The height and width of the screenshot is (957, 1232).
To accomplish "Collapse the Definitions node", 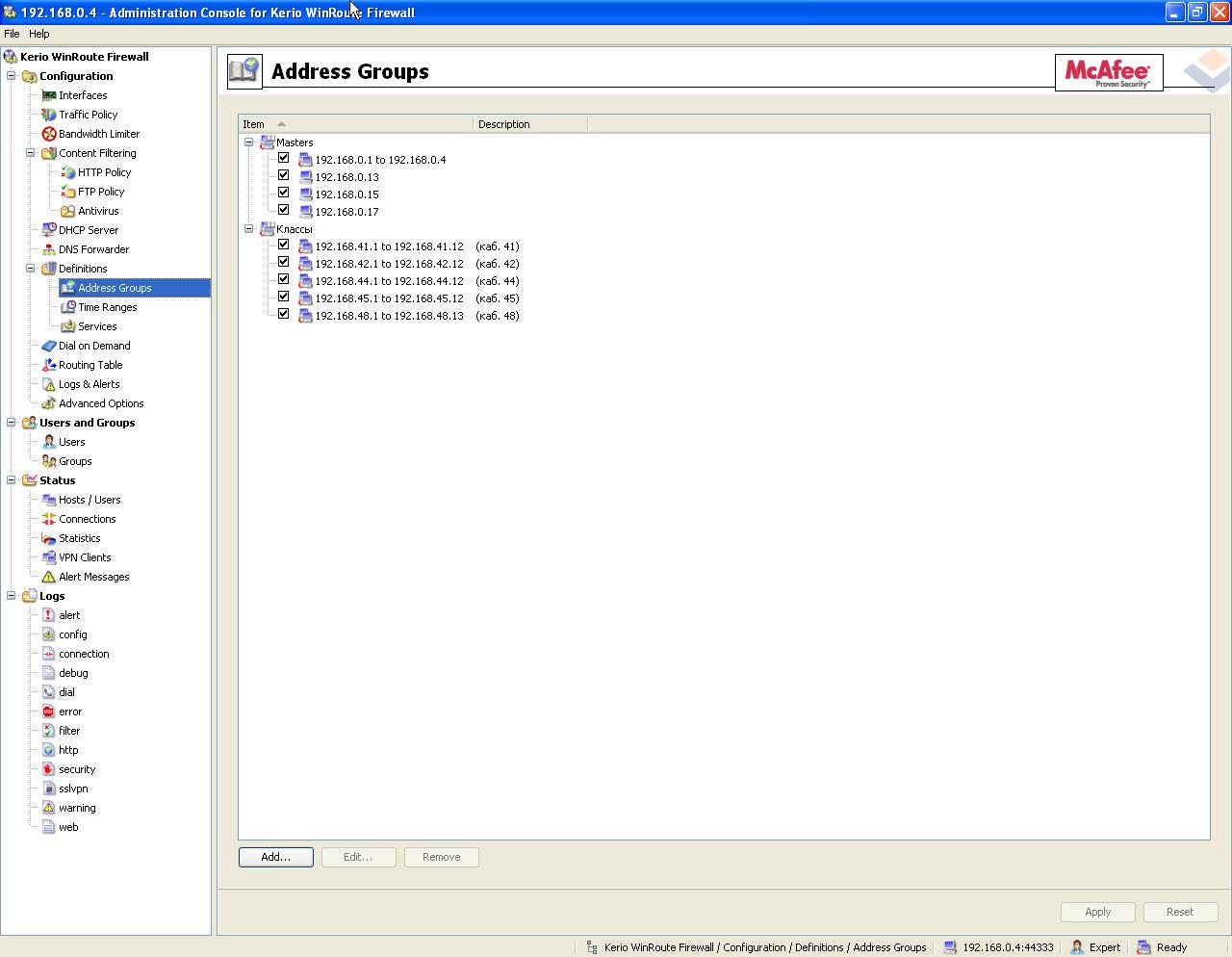I will click(31, 269).
